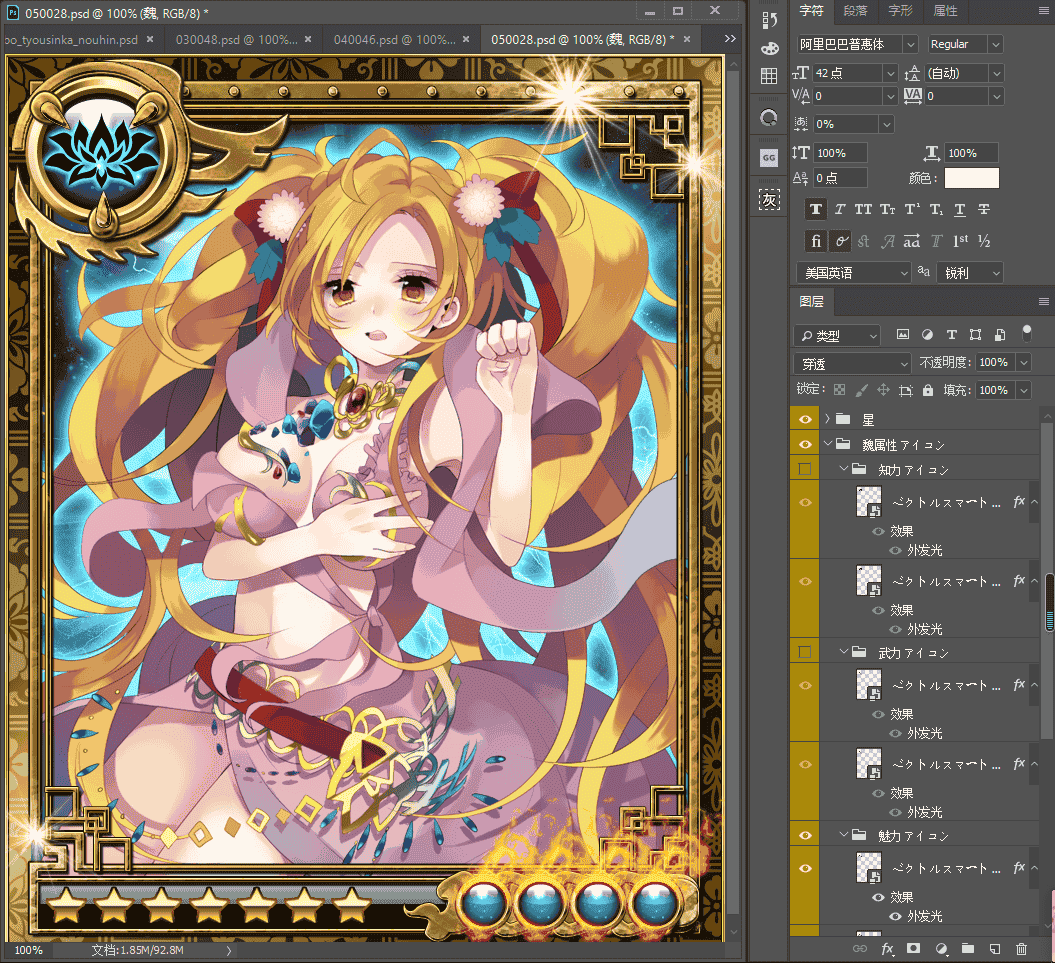The width and height of the screenshot is (1055, 963).
Task: Toggle faux bold text style
Action: (x=816, y=209)
